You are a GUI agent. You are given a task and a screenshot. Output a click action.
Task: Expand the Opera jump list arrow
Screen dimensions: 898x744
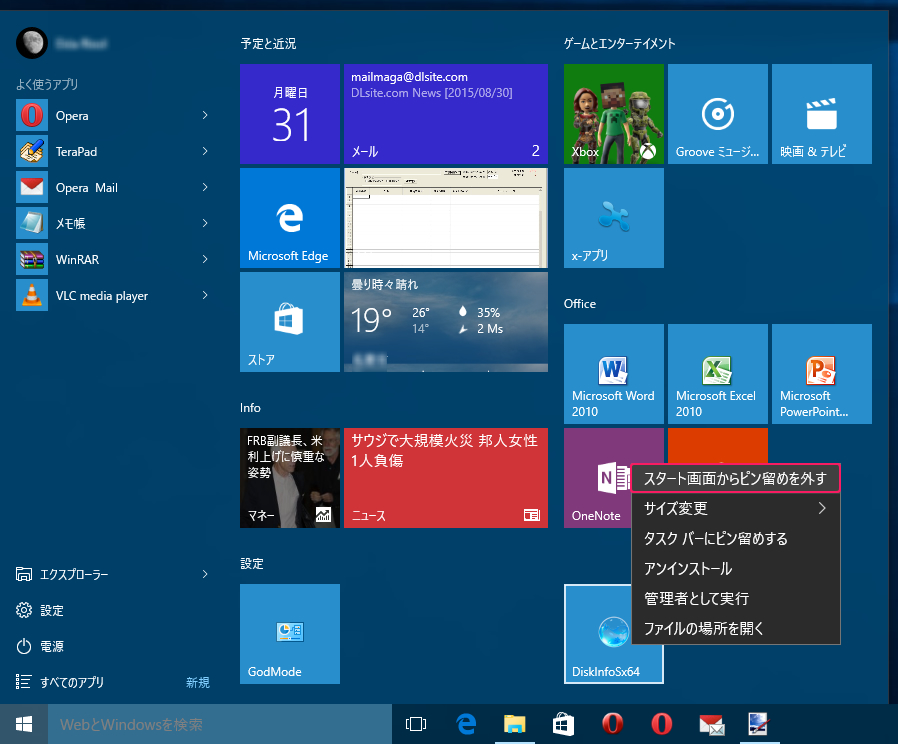click(x=205, y=116)
